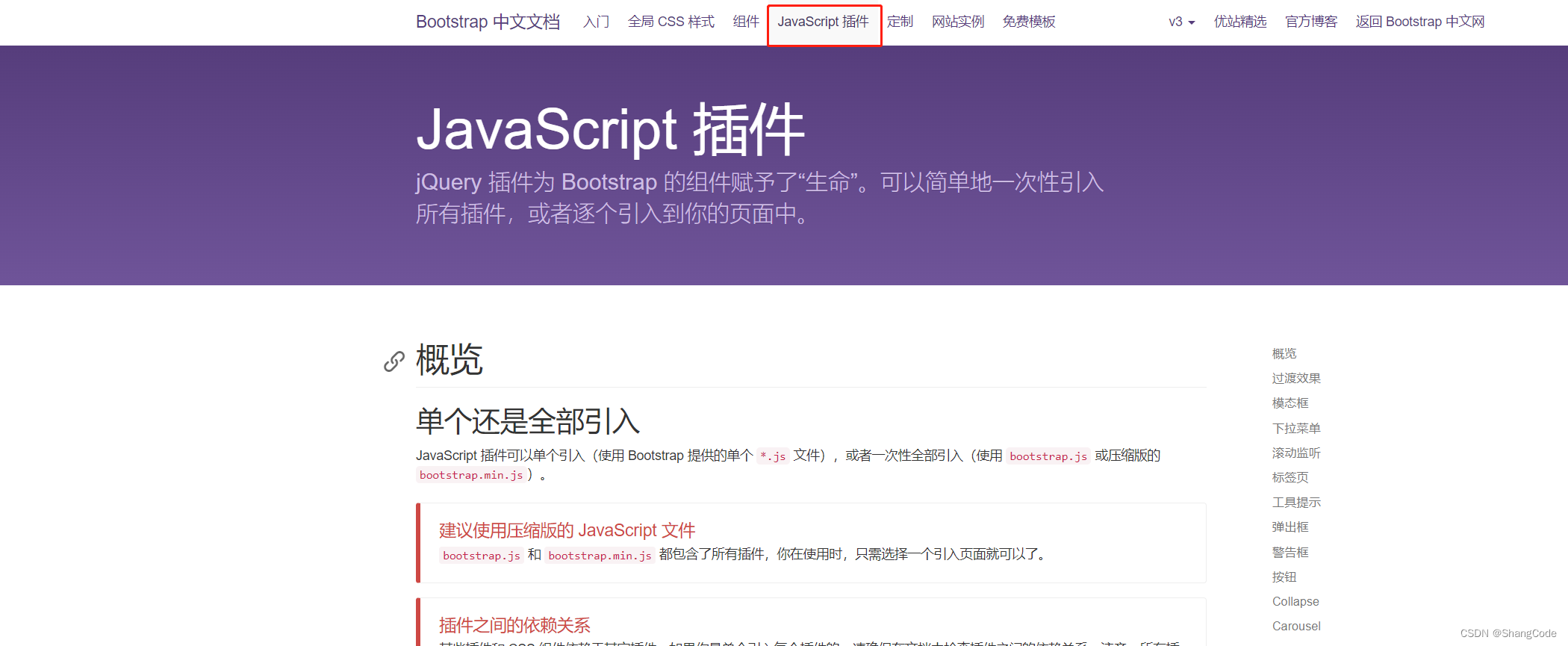This screenshot has height=646, width=1568.
Task: Open the 定制 nav item
Action: pyautogui.click(x=900, y=22)
